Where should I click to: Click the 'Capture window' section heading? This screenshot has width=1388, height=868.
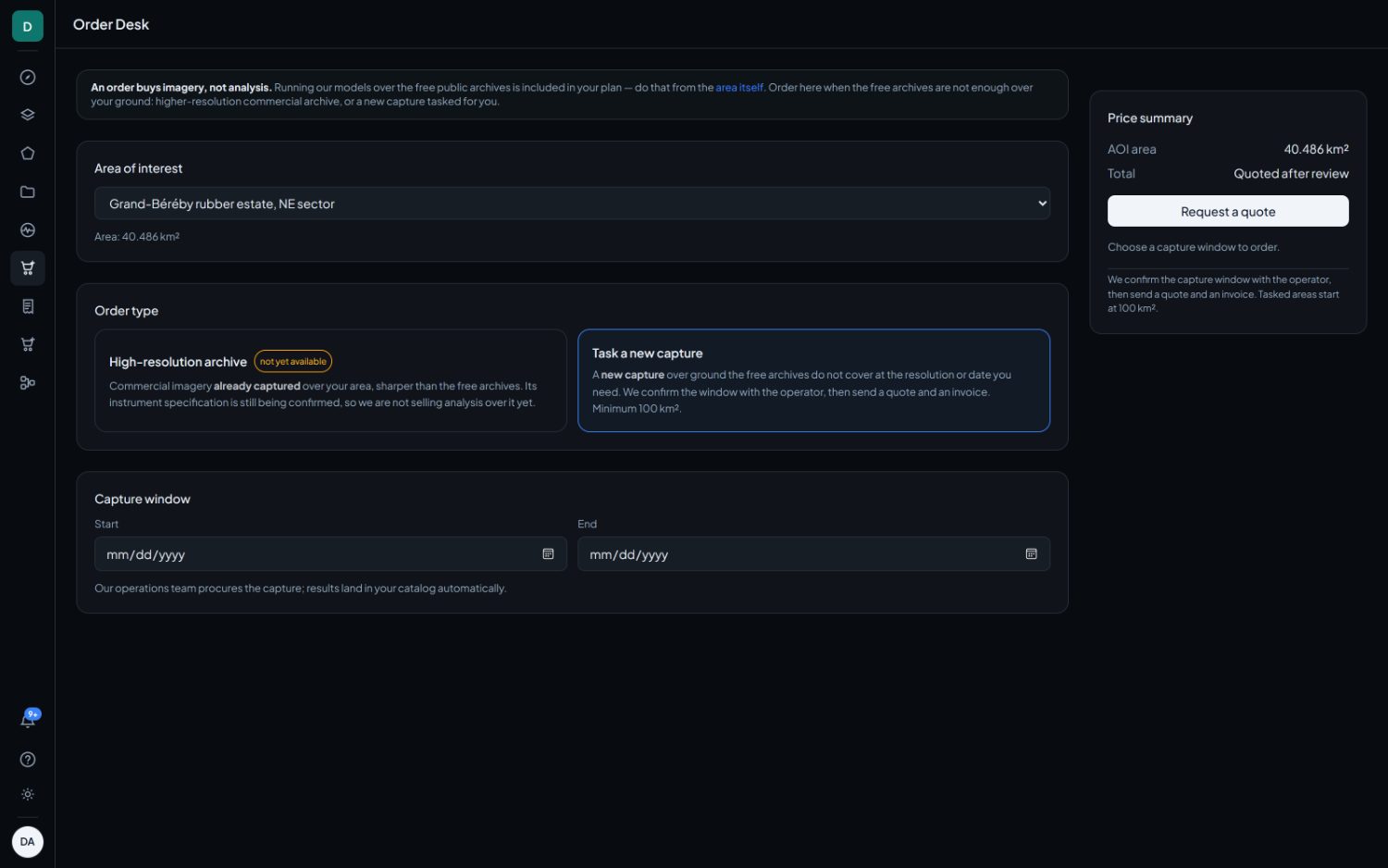coord(143,499)
